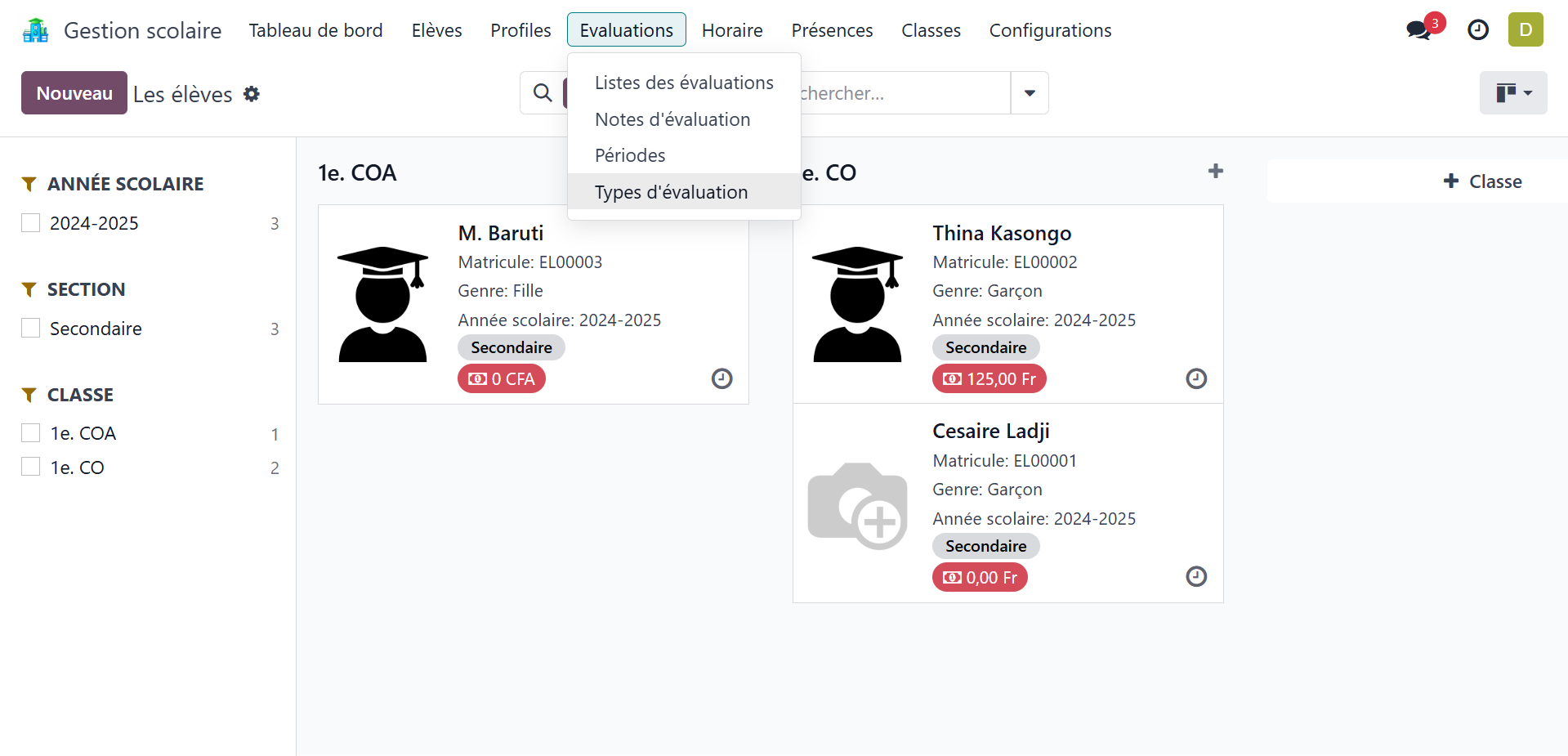Click Secondaire tag on Cesaire Ladji card
Viewport: 1568px width, 756px height.
(x=986, y=546)
